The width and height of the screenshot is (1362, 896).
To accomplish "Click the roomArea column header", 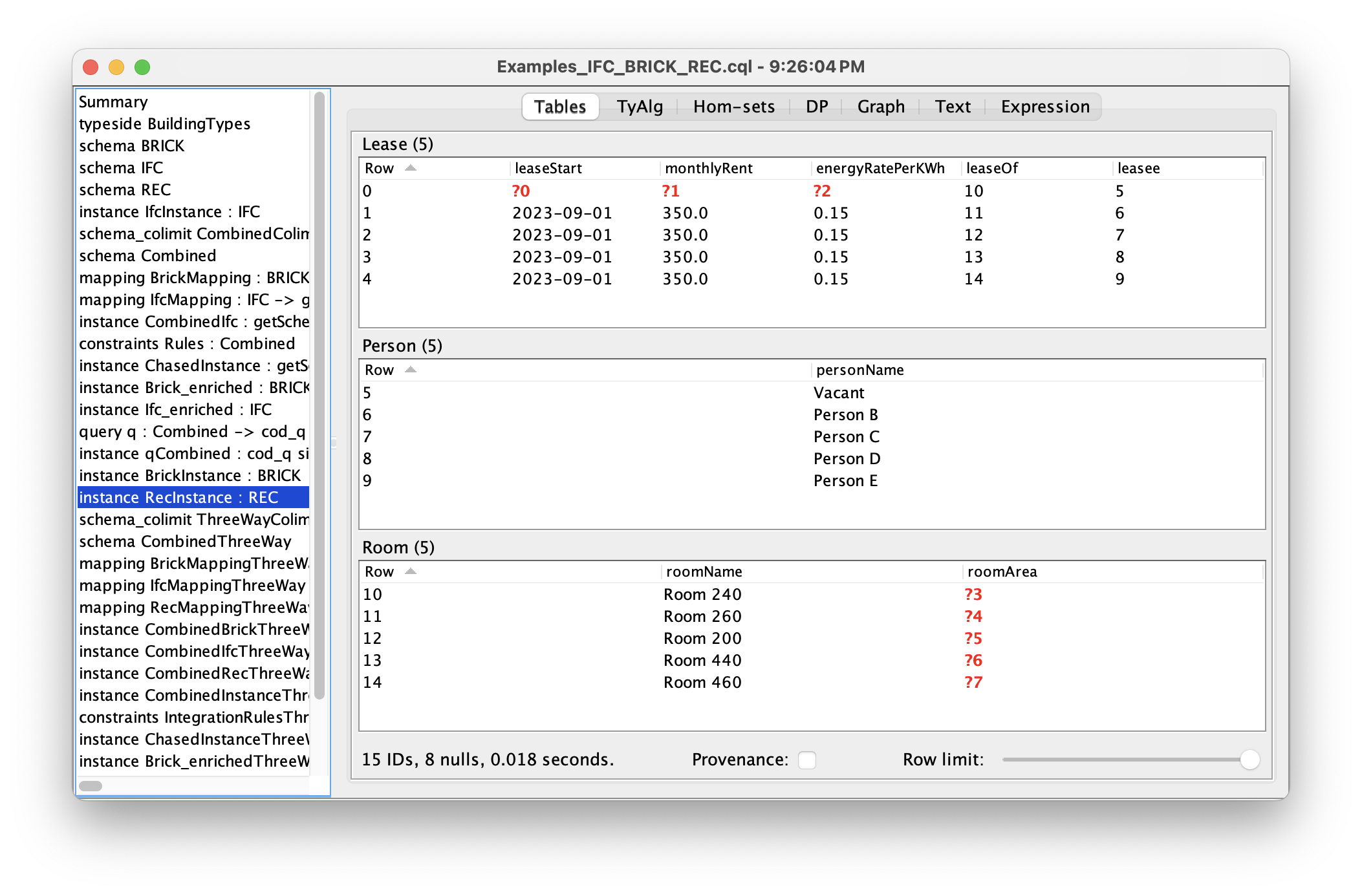I will coord(1002,572).
